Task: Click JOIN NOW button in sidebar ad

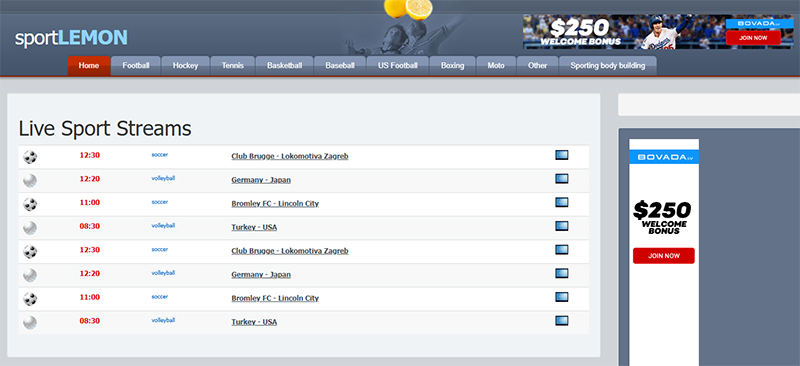Action: [664, 256]
